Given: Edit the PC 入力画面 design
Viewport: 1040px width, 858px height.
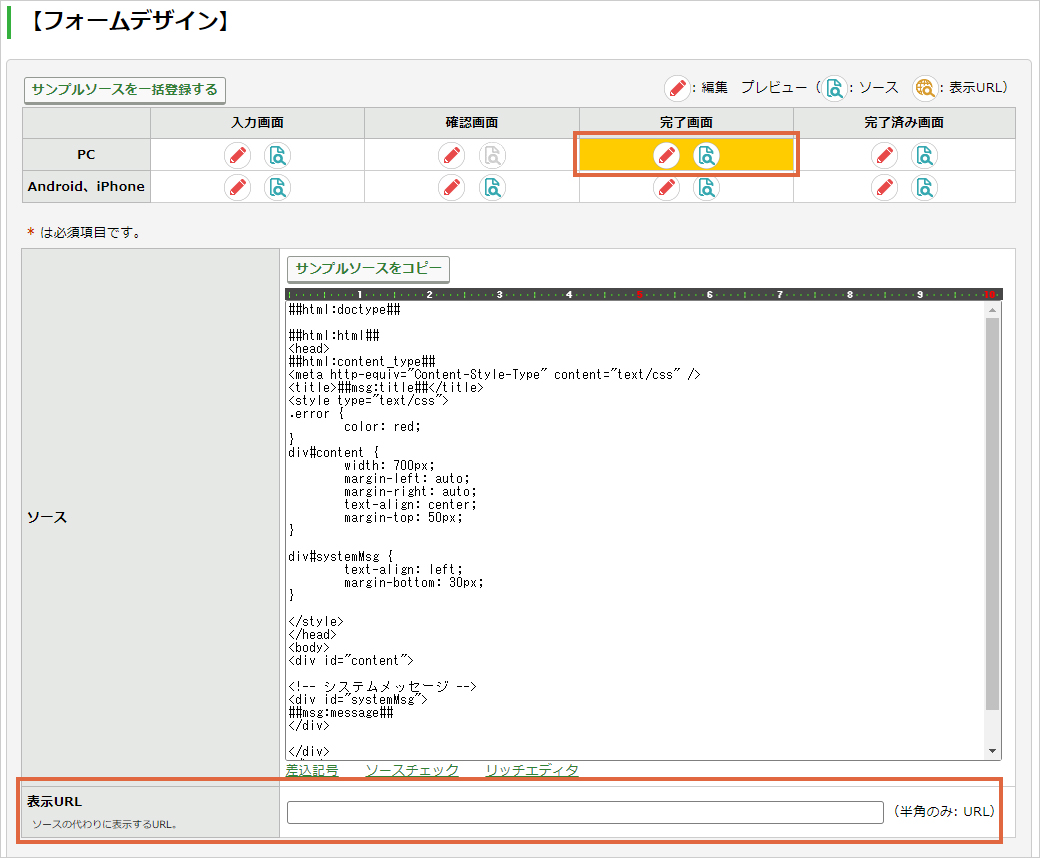Looking at the screenshot, I should 237,156.
